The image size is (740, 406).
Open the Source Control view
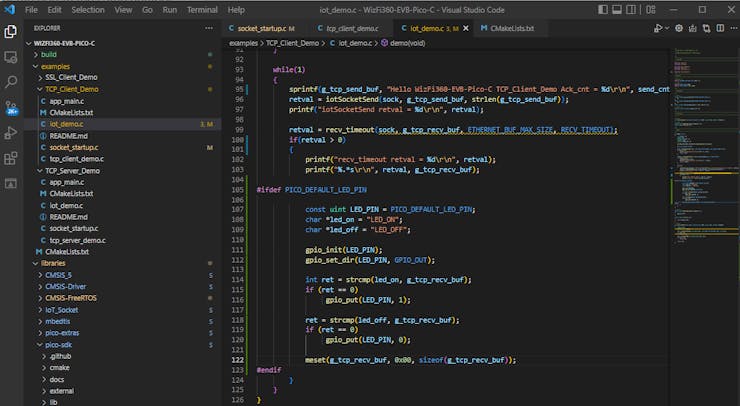tap(11, 107)
